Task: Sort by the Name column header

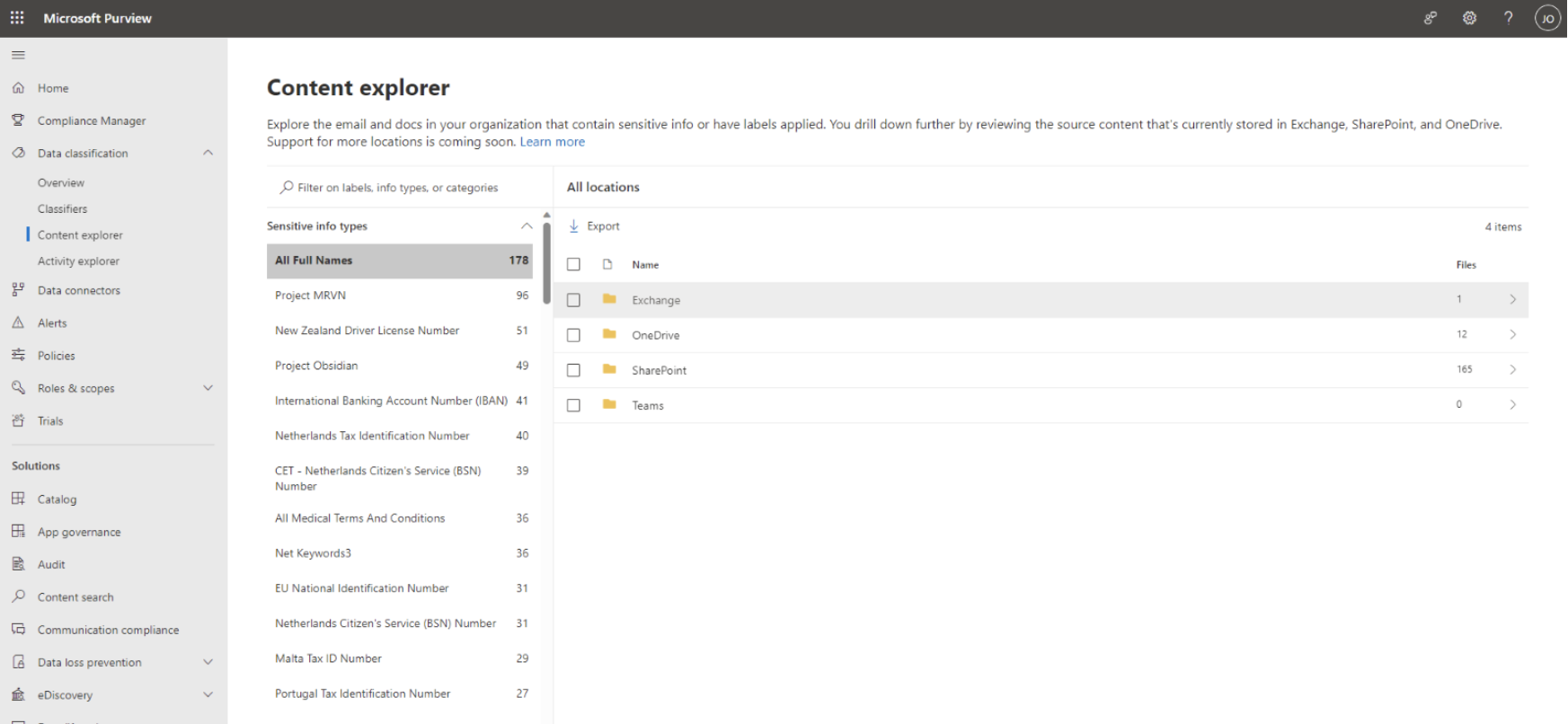Action: (645, 265)
